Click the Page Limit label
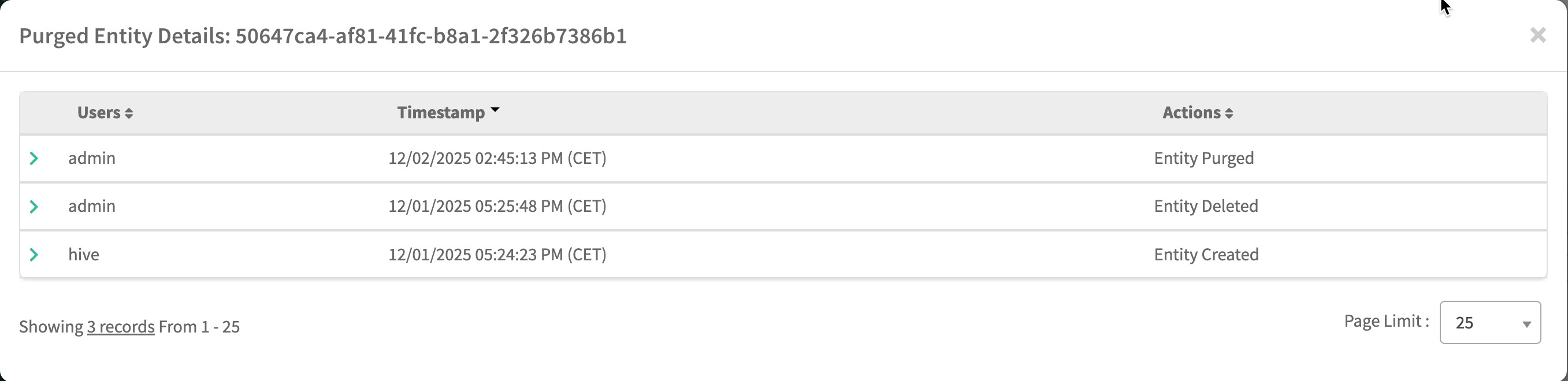 coord(1386,322)
